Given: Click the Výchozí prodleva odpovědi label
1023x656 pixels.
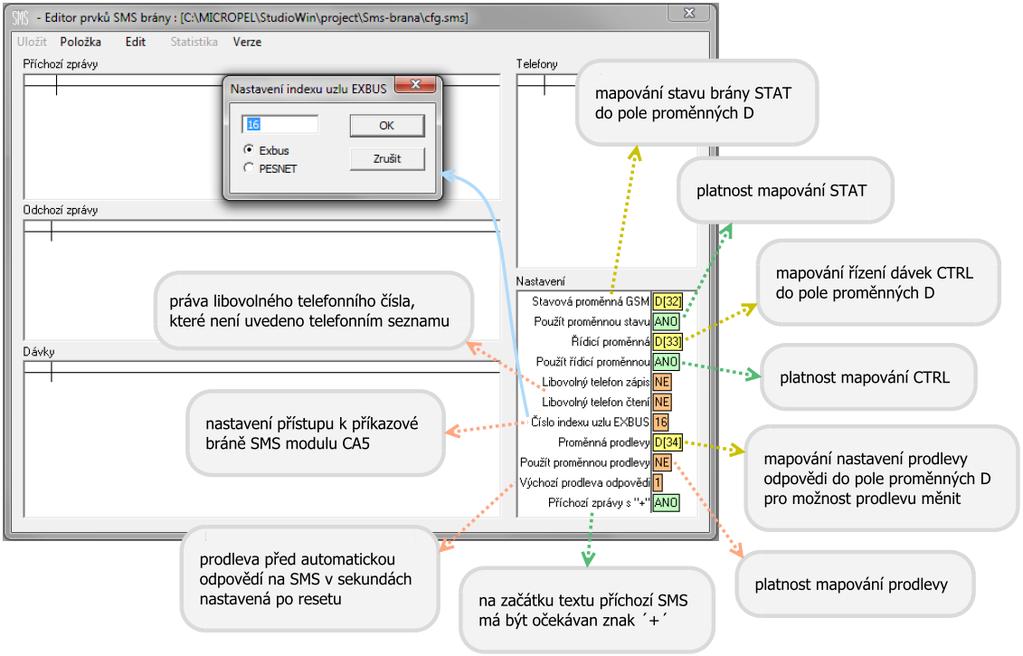Looking at the screenshot, I should 585,482.
